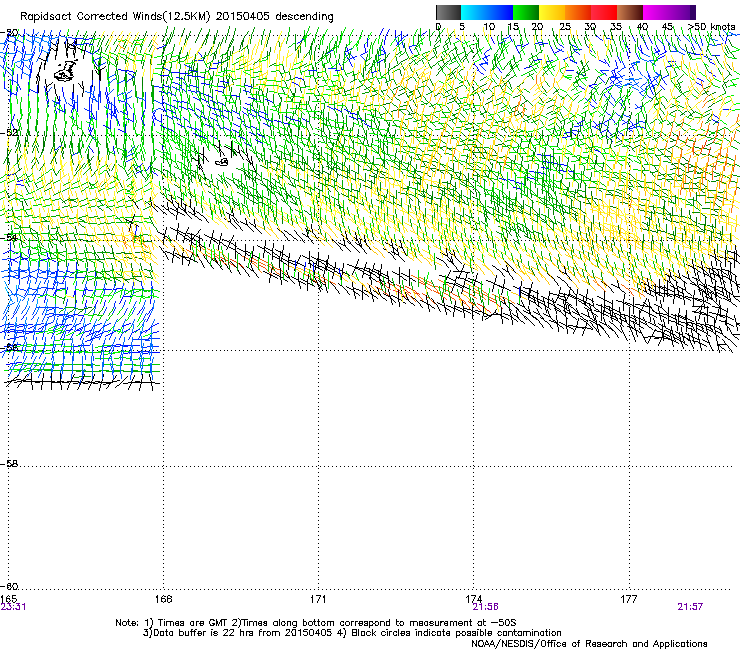Click the dark purple 45-50 knots legend segment
Image resolution: width=740 pixels, height=650 pixels.
pos(682,12)
